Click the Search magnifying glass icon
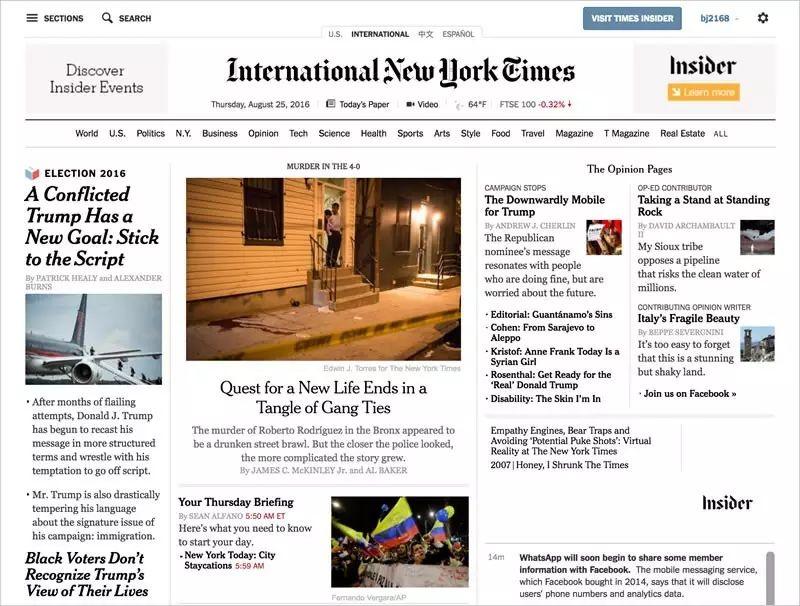The width and height of the screenshot is (800, 606). click(107, 18)
